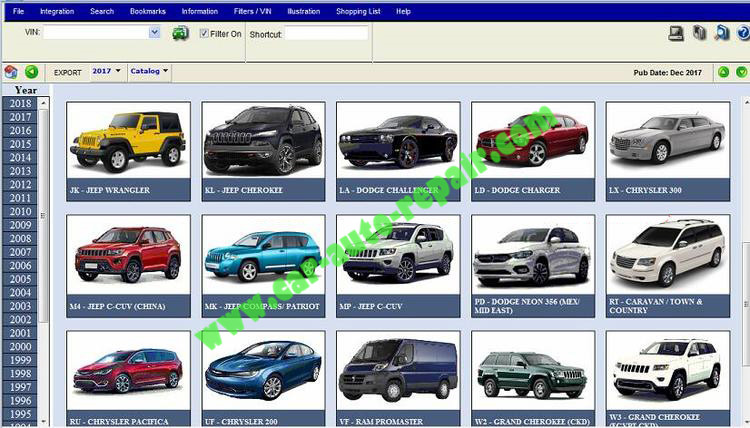The width and height of the screenshot is (750, 428).
Task: Open the MK - Jeep Compass/Patriot catalog
Action: pos(264,266)
